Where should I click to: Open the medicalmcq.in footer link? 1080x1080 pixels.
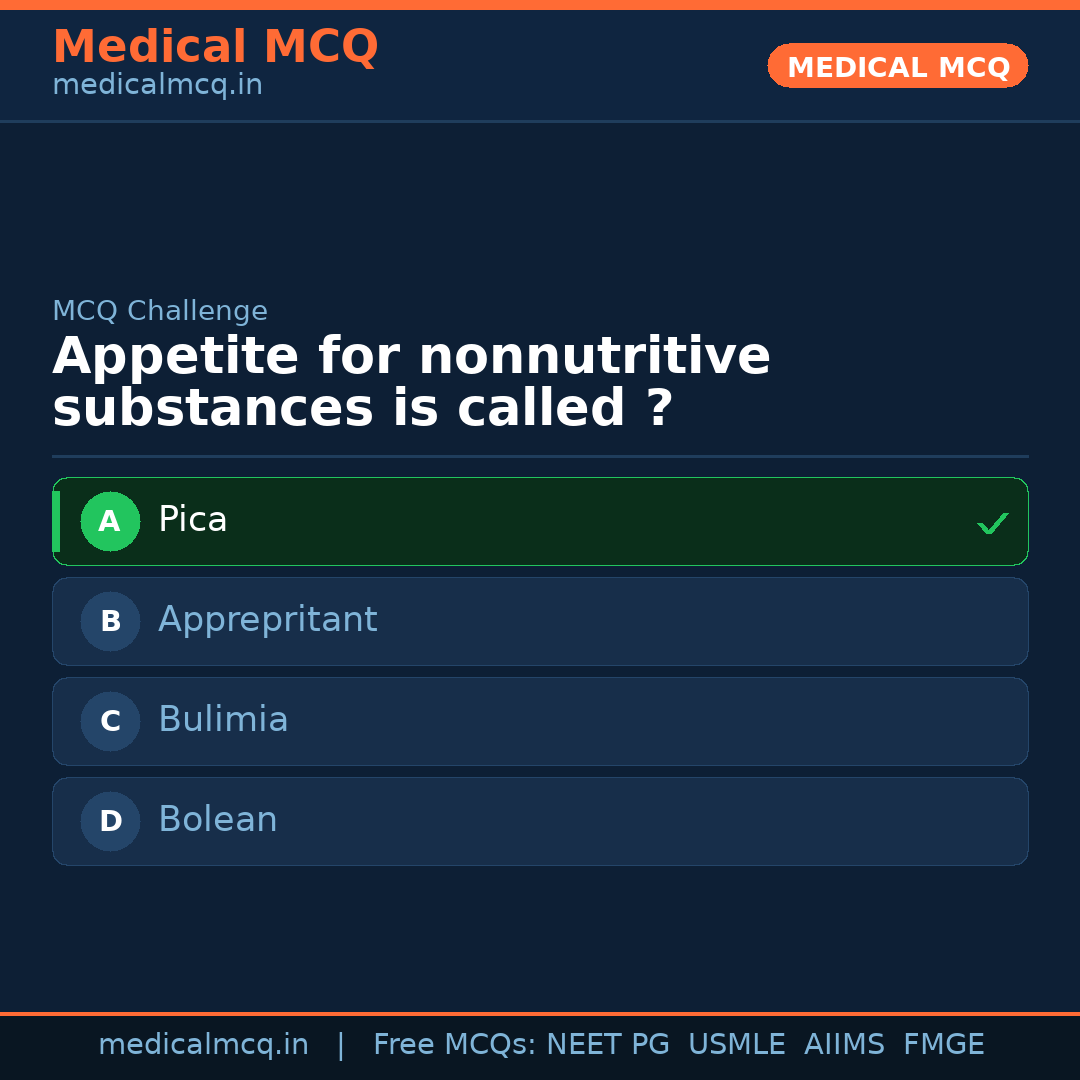204,1044
